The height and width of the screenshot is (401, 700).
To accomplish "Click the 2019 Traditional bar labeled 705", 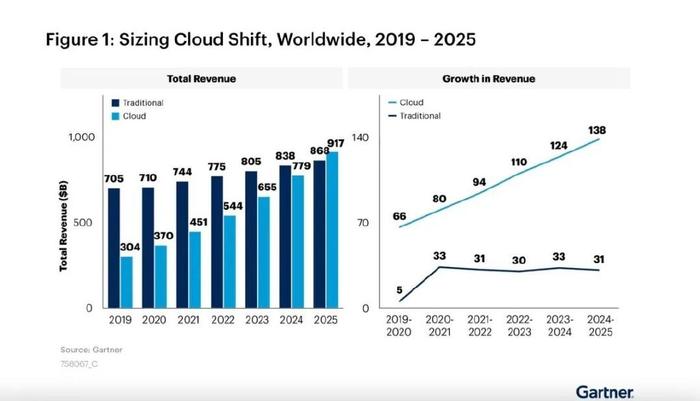I will pos(114,248).
